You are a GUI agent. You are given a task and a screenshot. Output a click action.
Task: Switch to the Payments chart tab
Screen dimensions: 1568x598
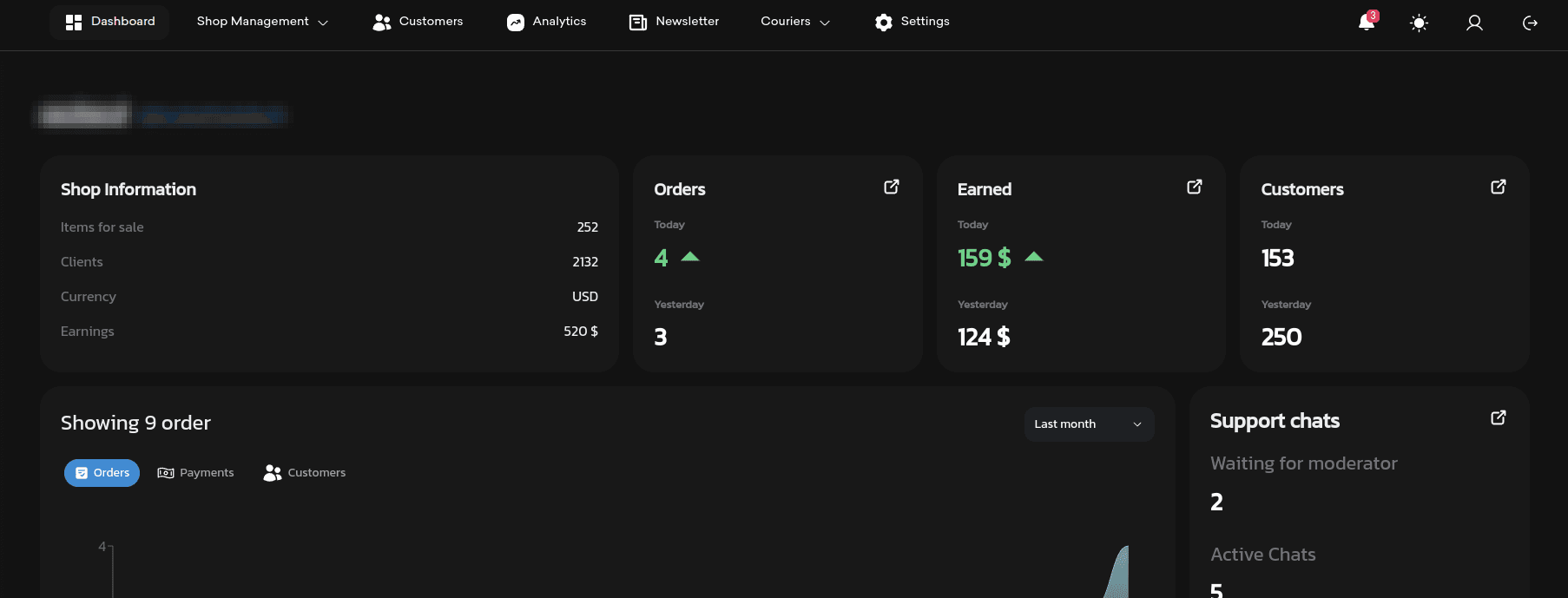coord(195,473)
